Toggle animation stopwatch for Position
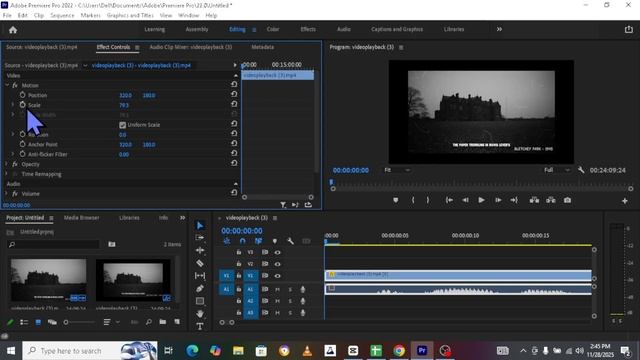 click(22, 95)
